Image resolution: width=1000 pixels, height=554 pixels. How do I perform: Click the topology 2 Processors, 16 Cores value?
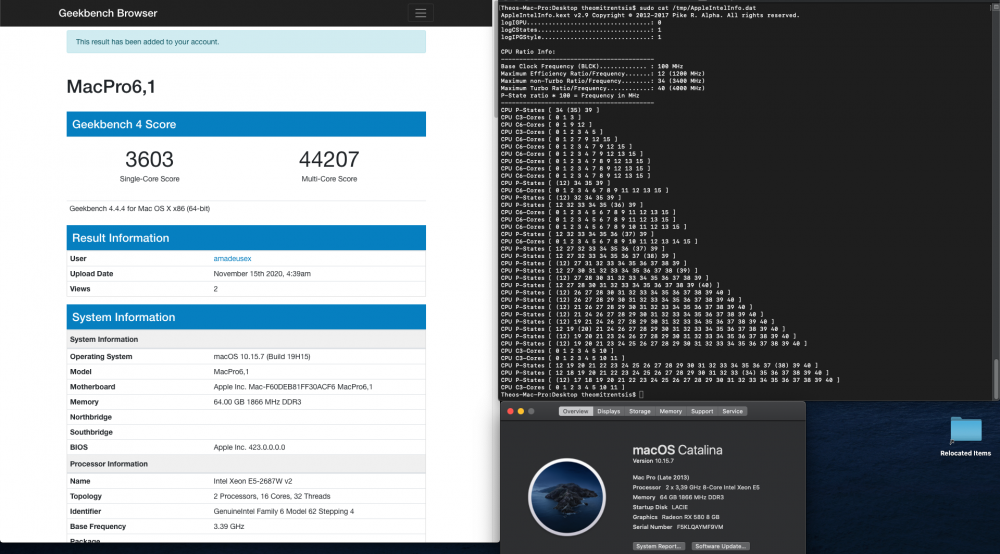click(272, 497)
